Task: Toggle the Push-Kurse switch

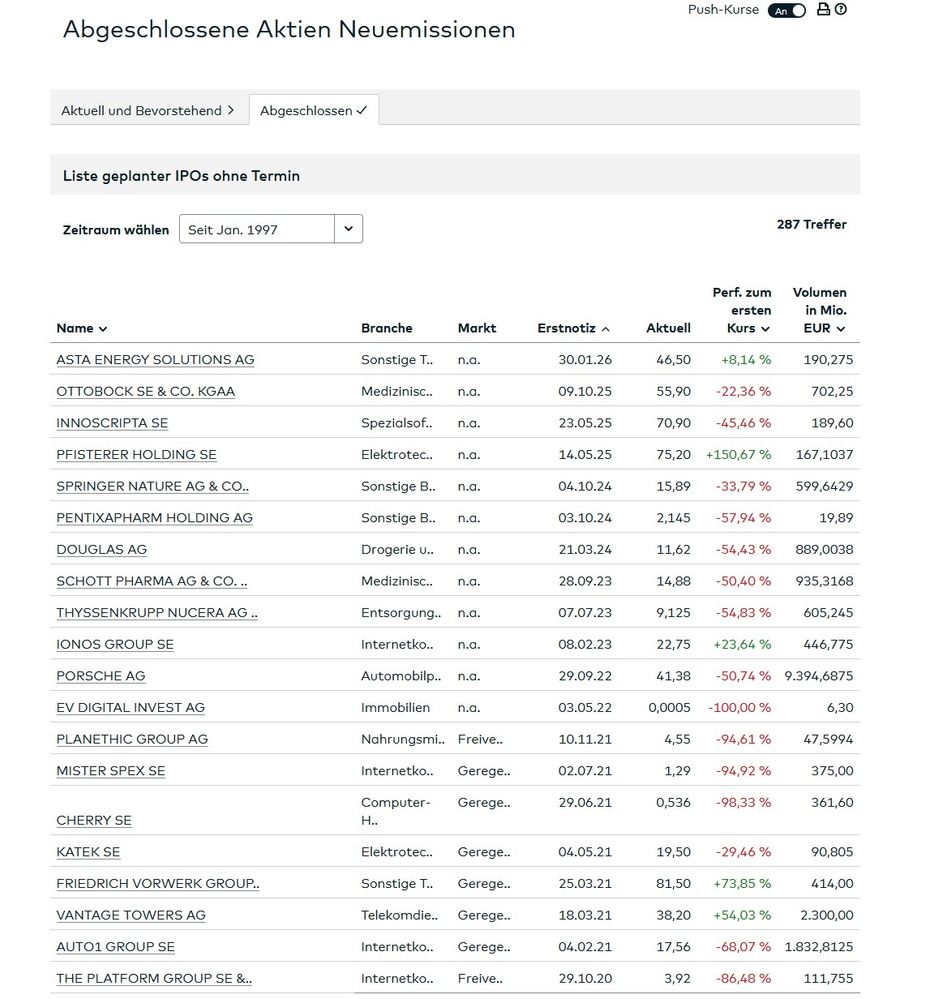Action: [x=786, y=10]
